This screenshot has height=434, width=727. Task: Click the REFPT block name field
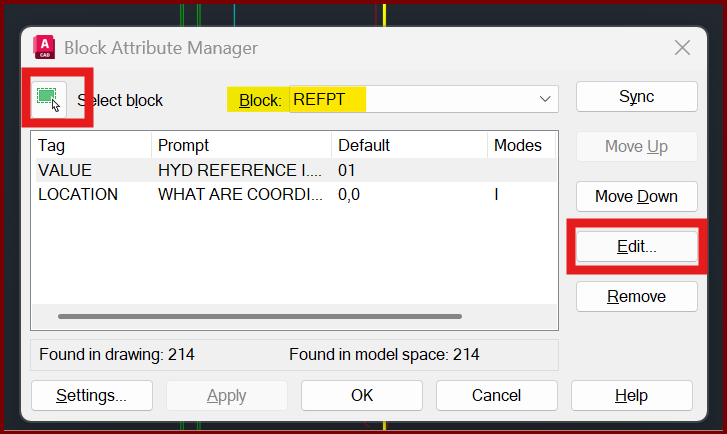coord(424,99)
